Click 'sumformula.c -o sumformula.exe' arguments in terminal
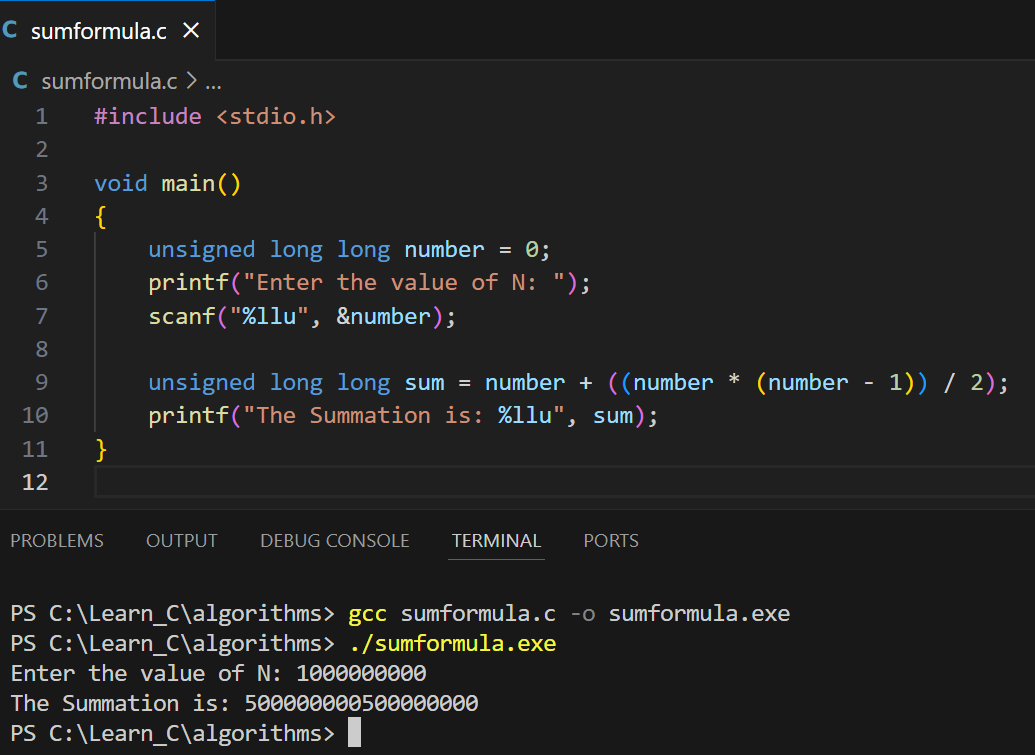1035x755 pixels. coord(595,614)
